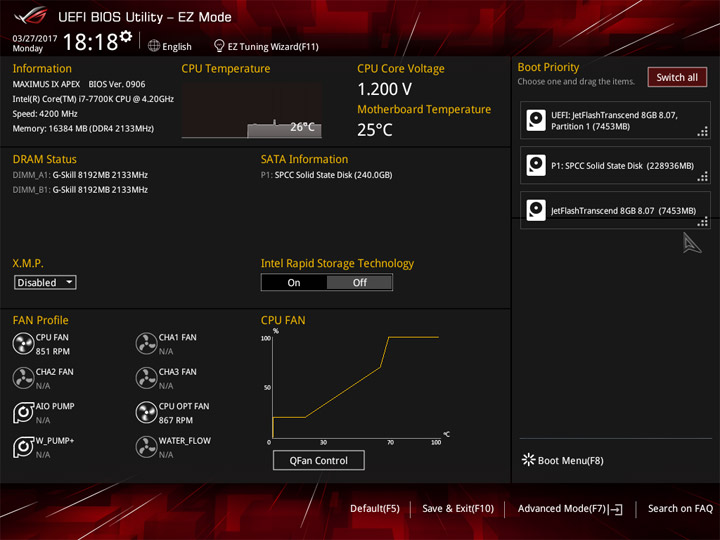The width and height of the screenshot is (720, 540).
Task: Click the 1.200 V voltage value
Action: [x=385, y=89]
